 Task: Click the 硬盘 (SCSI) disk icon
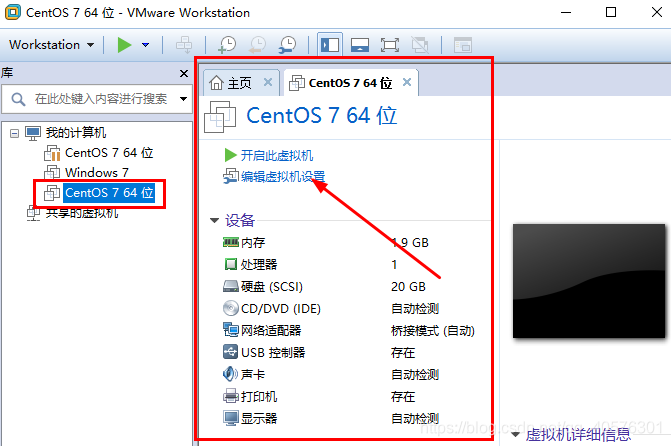231,286
